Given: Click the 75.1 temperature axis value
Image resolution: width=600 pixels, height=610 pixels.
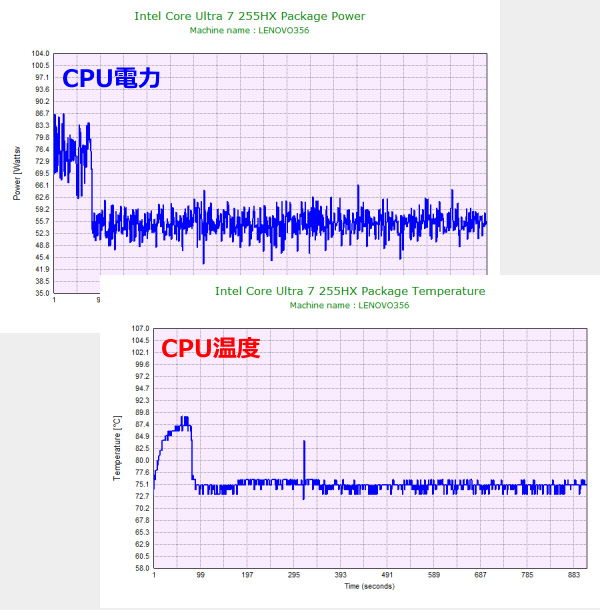Looking at the screenshot, I should click(x=140, y=484).
